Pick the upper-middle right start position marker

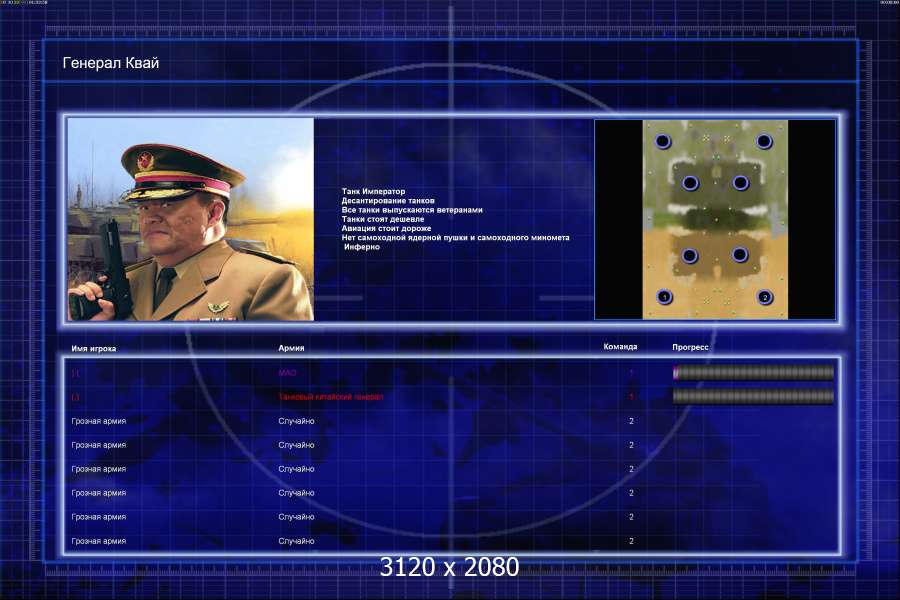tap(741, 183)
